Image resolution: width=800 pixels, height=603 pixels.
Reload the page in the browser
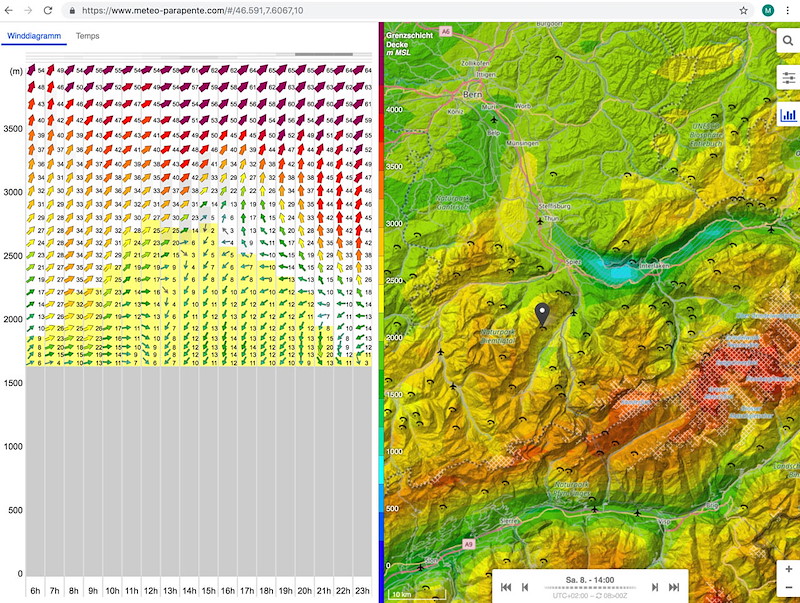pos(47,10)
